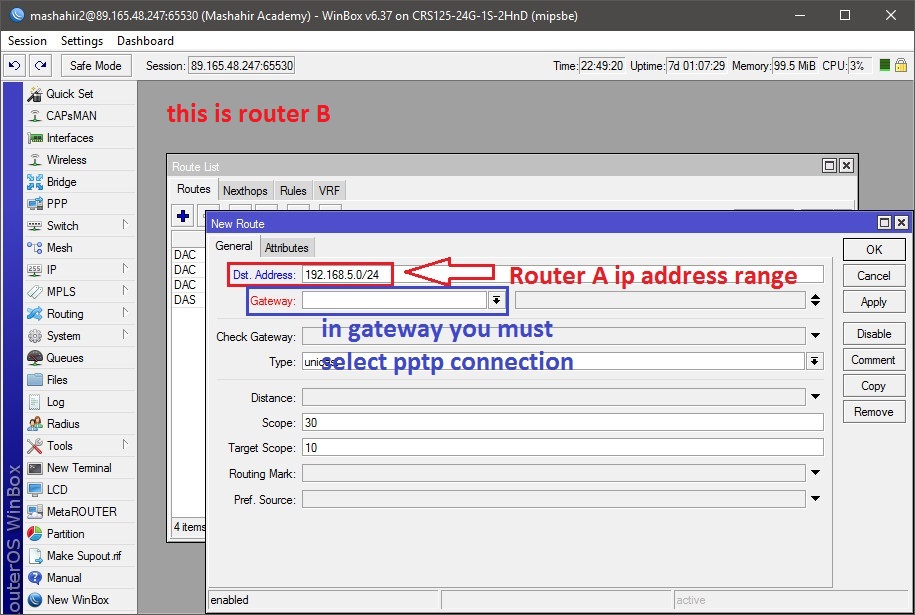Switch to Rules tab in Route List
915x615 pixels.
[x=293, y=191]
